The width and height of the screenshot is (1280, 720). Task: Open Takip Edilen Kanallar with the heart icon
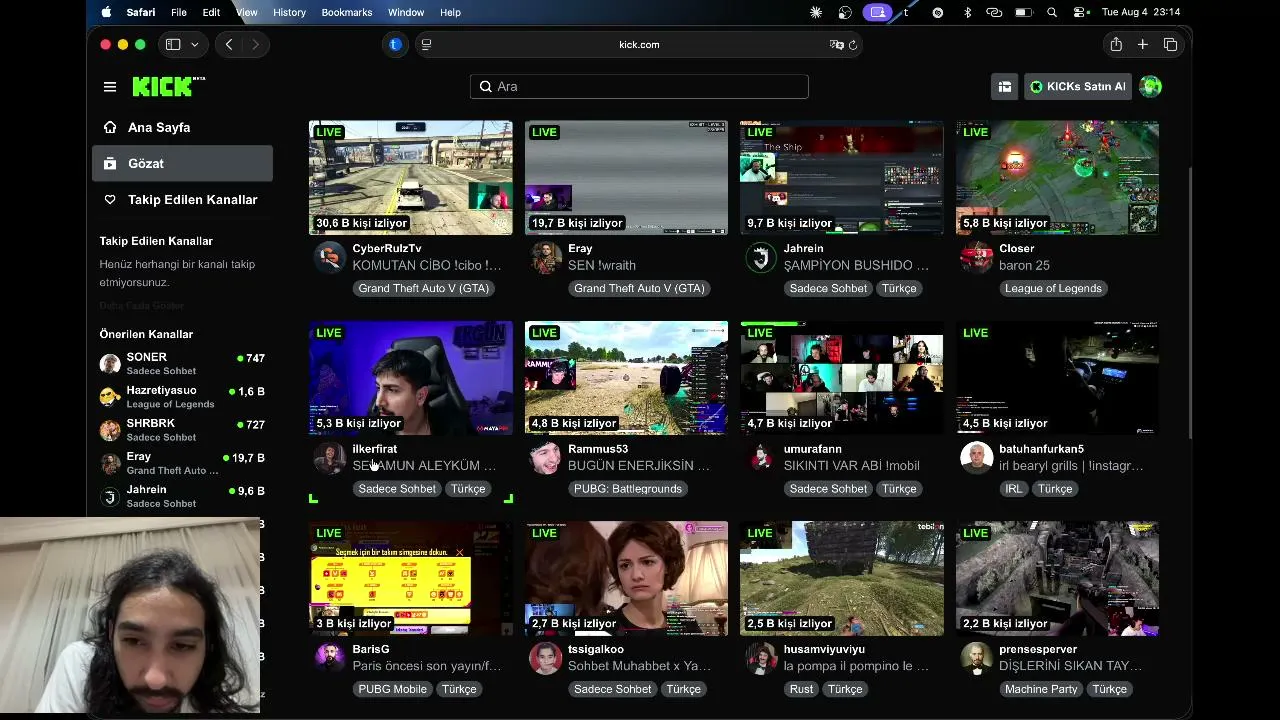(x=182, y=200)
